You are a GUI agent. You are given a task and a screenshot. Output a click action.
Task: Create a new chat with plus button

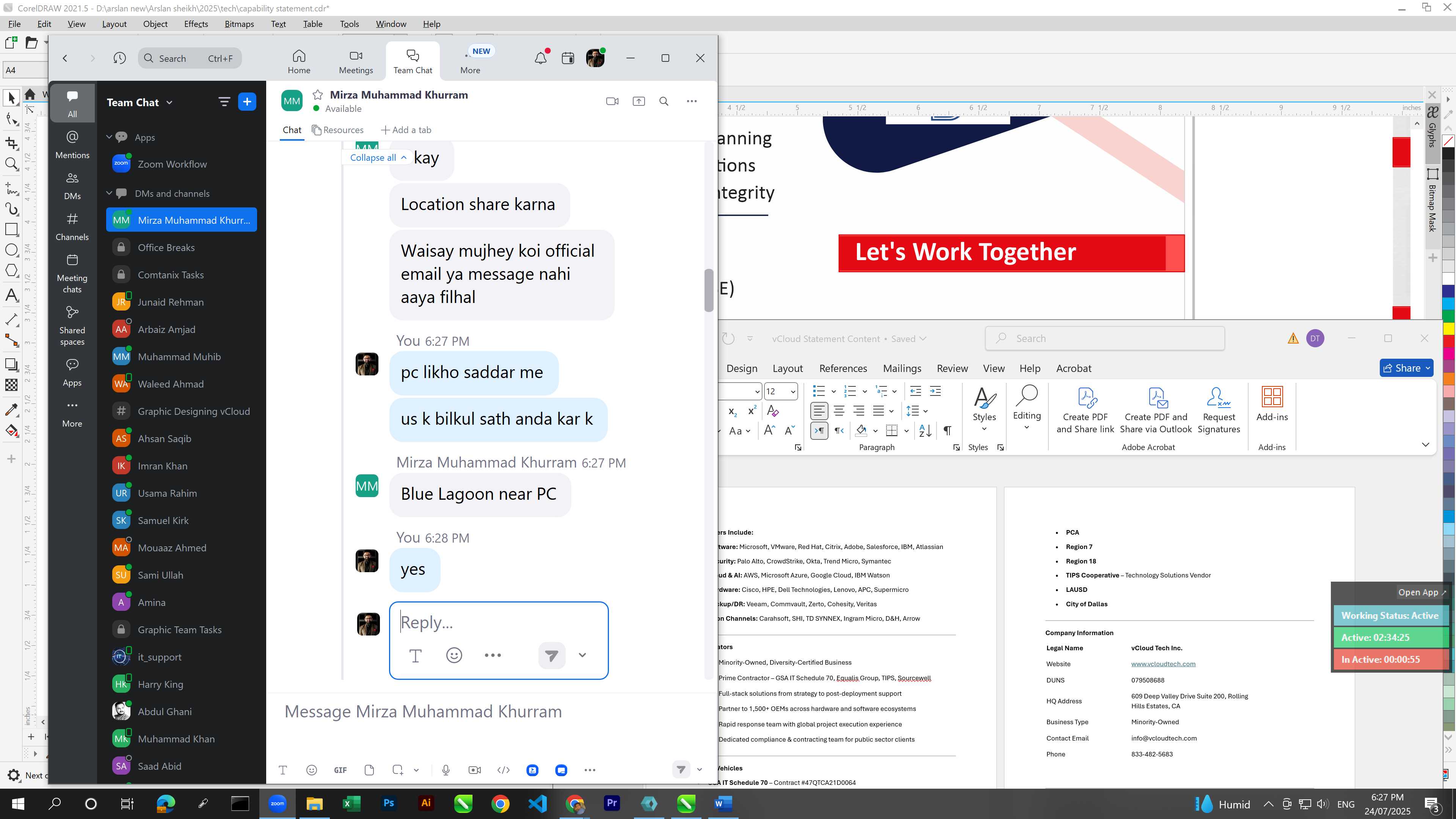coord(247,102)
